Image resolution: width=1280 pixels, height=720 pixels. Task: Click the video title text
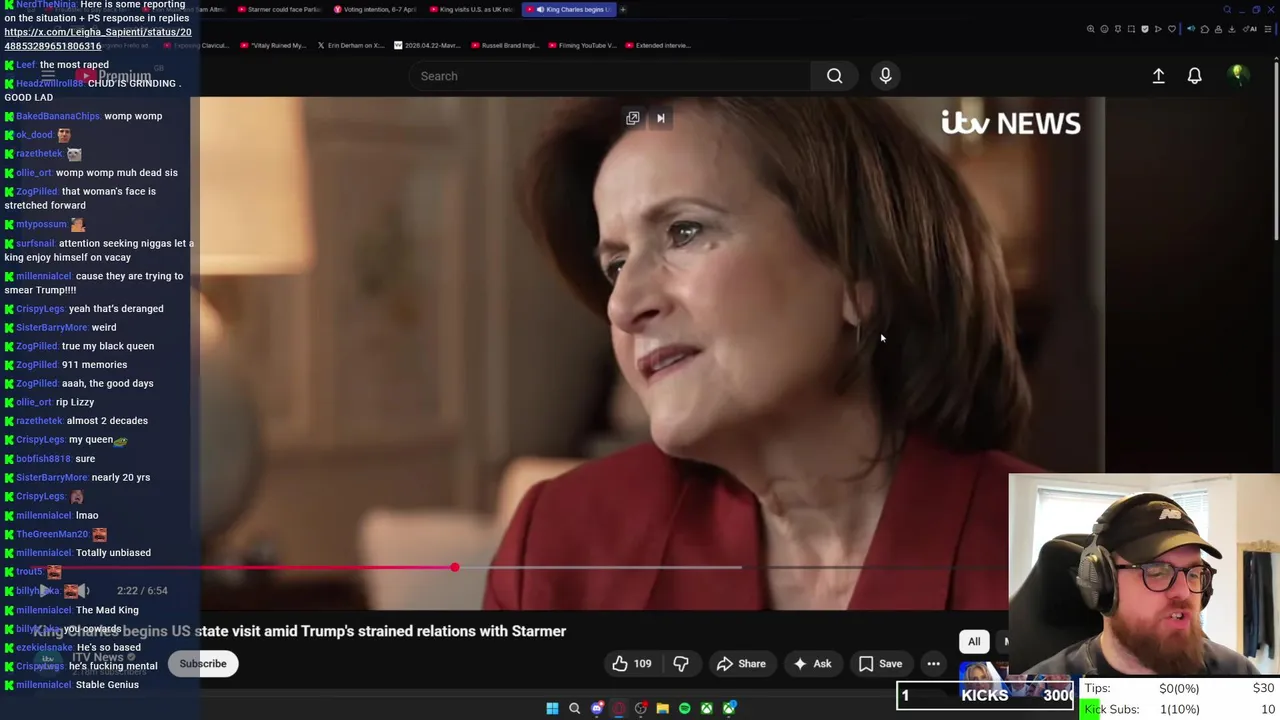pyautogui.click(x=300, y=631)
